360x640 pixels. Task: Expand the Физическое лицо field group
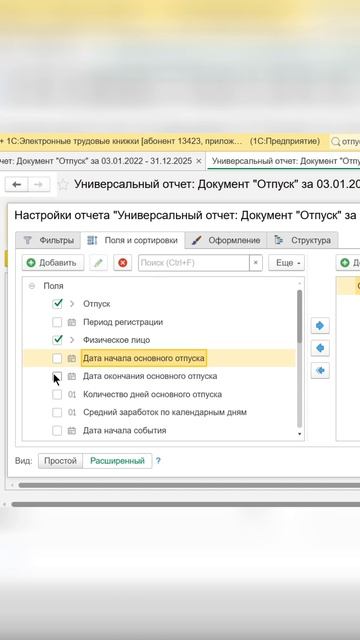coord(72,340)
